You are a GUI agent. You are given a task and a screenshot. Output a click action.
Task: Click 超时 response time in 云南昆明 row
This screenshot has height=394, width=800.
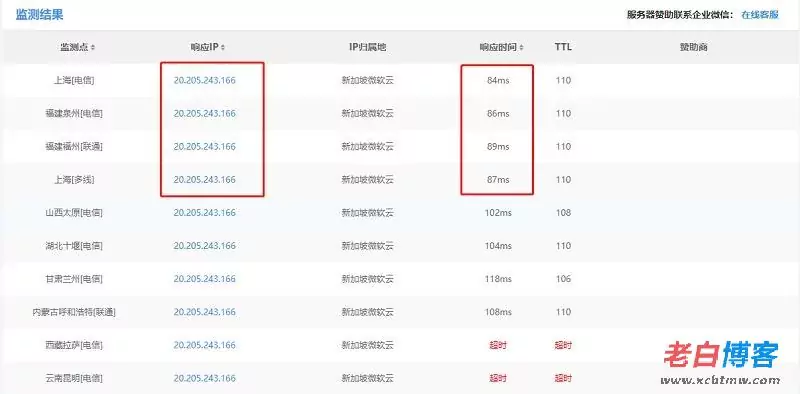pos(498,378)
